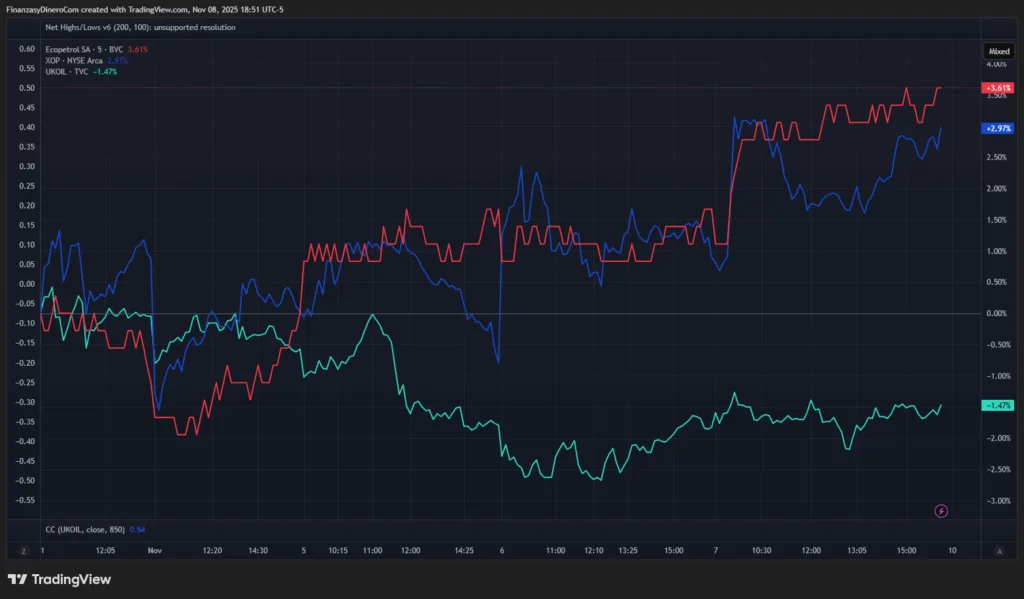Click the A auto-scale button at bottom right

click(998, 551)
